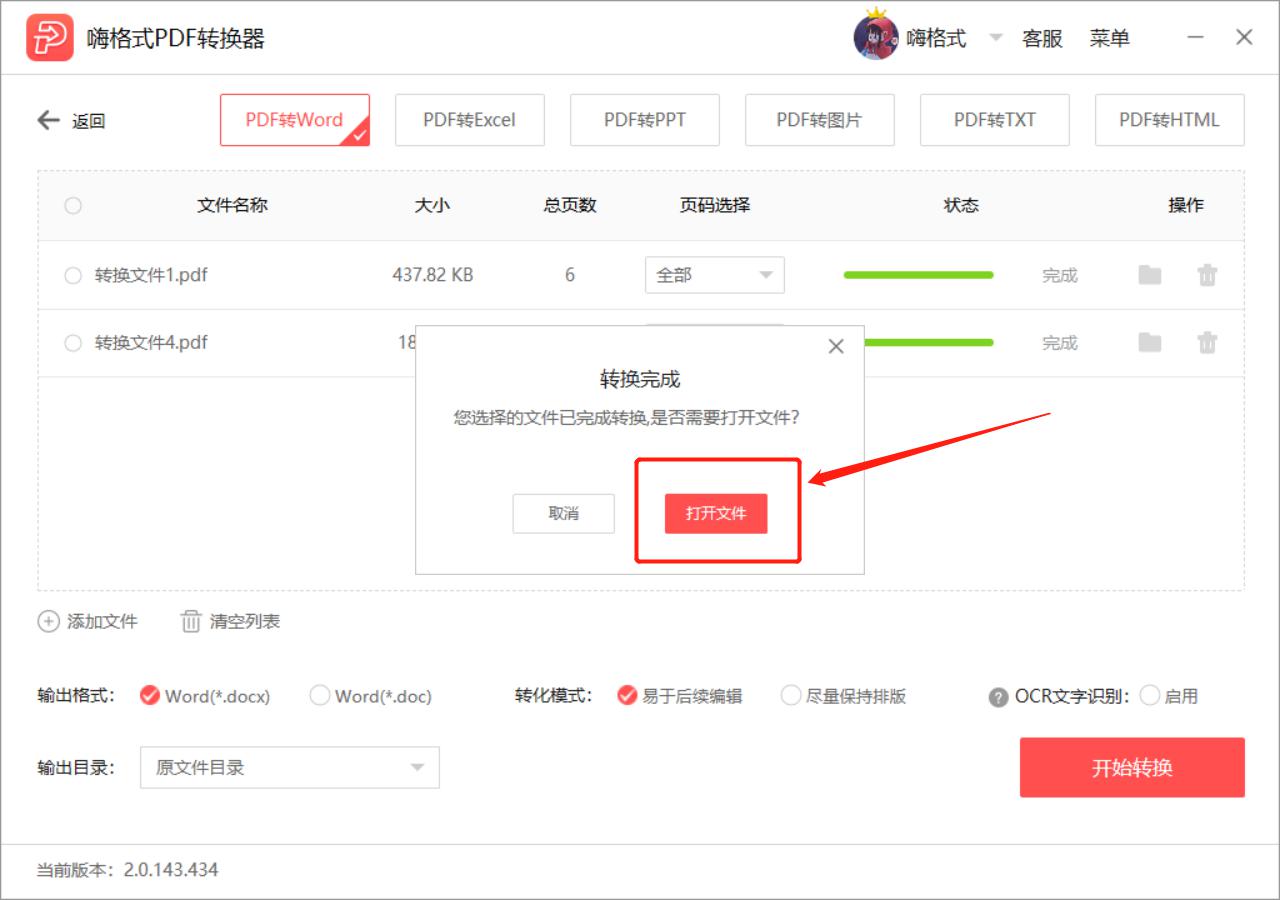This screenshot has width=1280, height=900.
Task: Click progress bar of 转换文件4.pdf
Action: click(x=928, y=343)
